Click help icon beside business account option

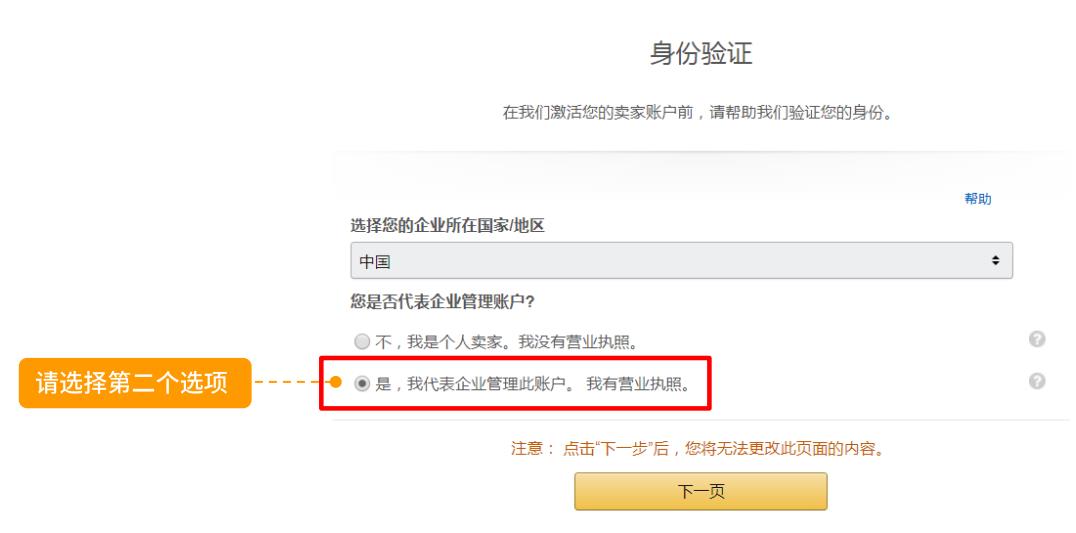1037,381
